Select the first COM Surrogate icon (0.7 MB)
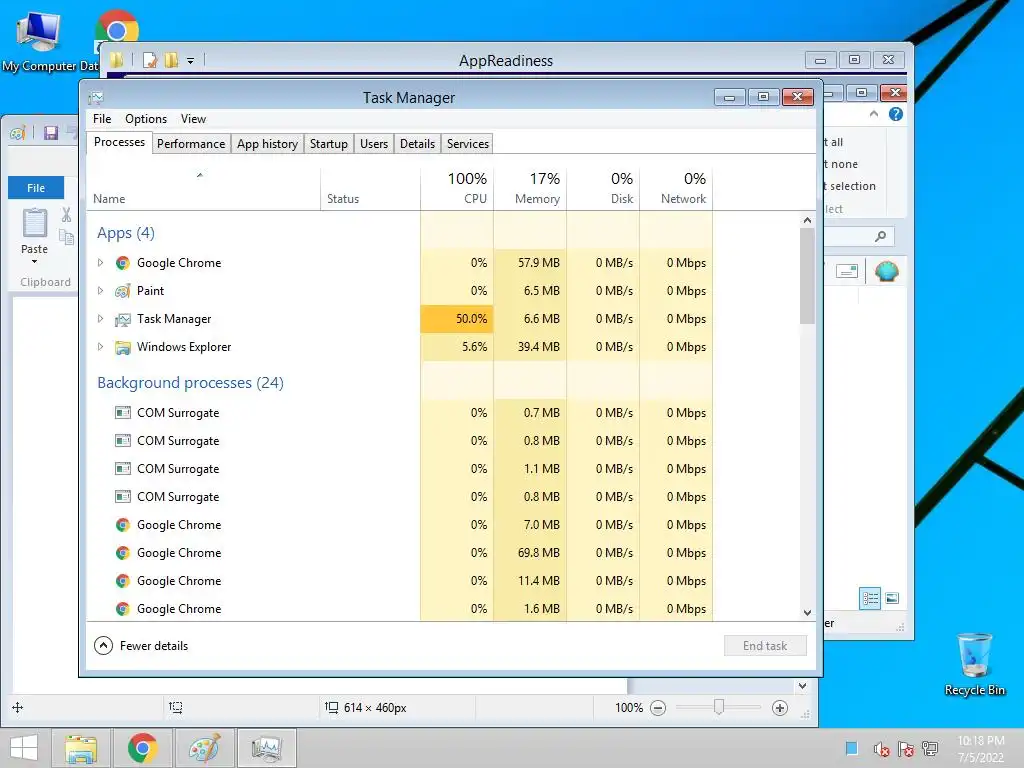Viewport: 1024px width, 768px height. click(122, 413)
